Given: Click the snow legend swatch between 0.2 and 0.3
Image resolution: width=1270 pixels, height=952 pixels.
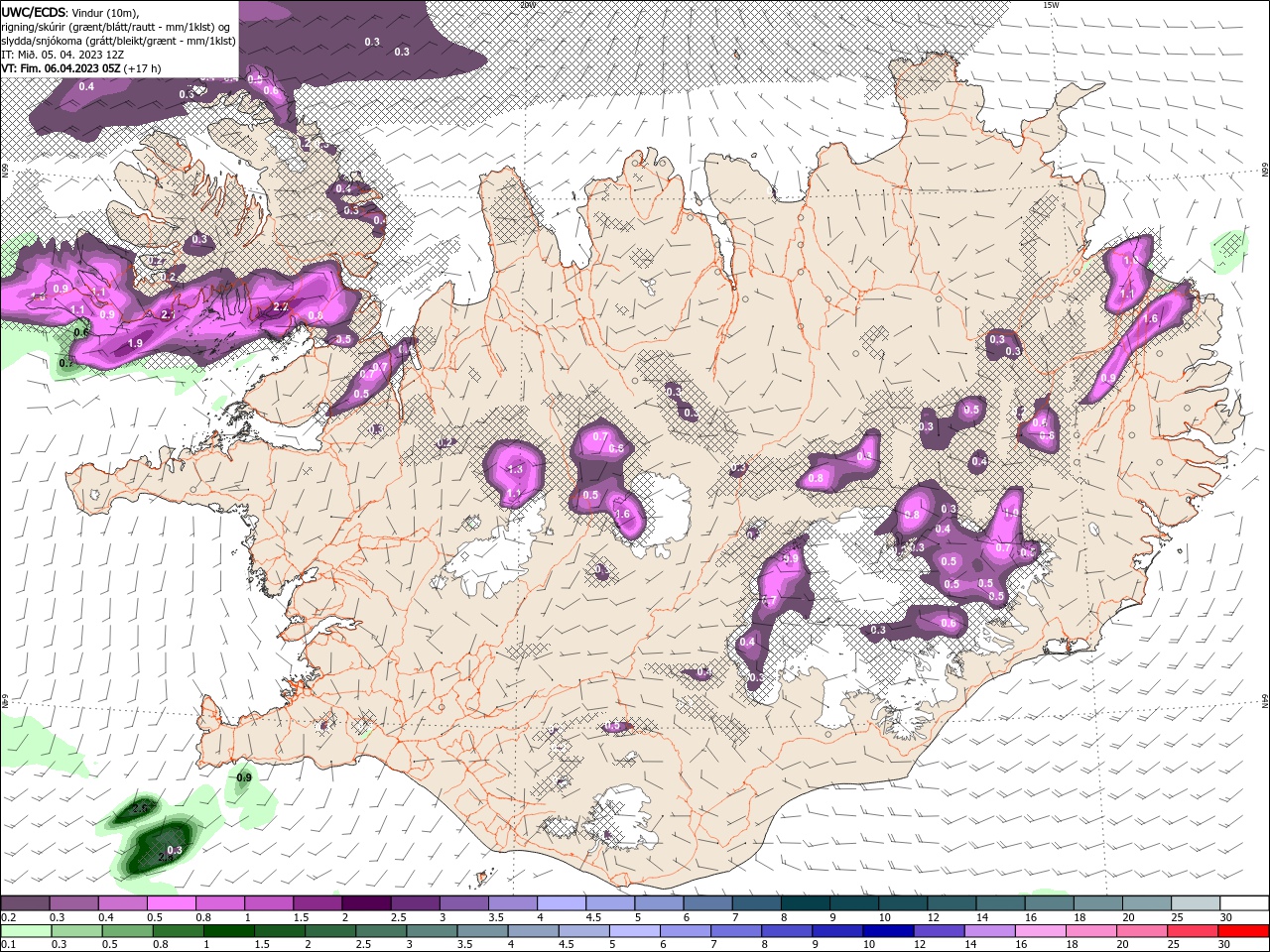Looking at the screenshot, I should pos(25,903).
